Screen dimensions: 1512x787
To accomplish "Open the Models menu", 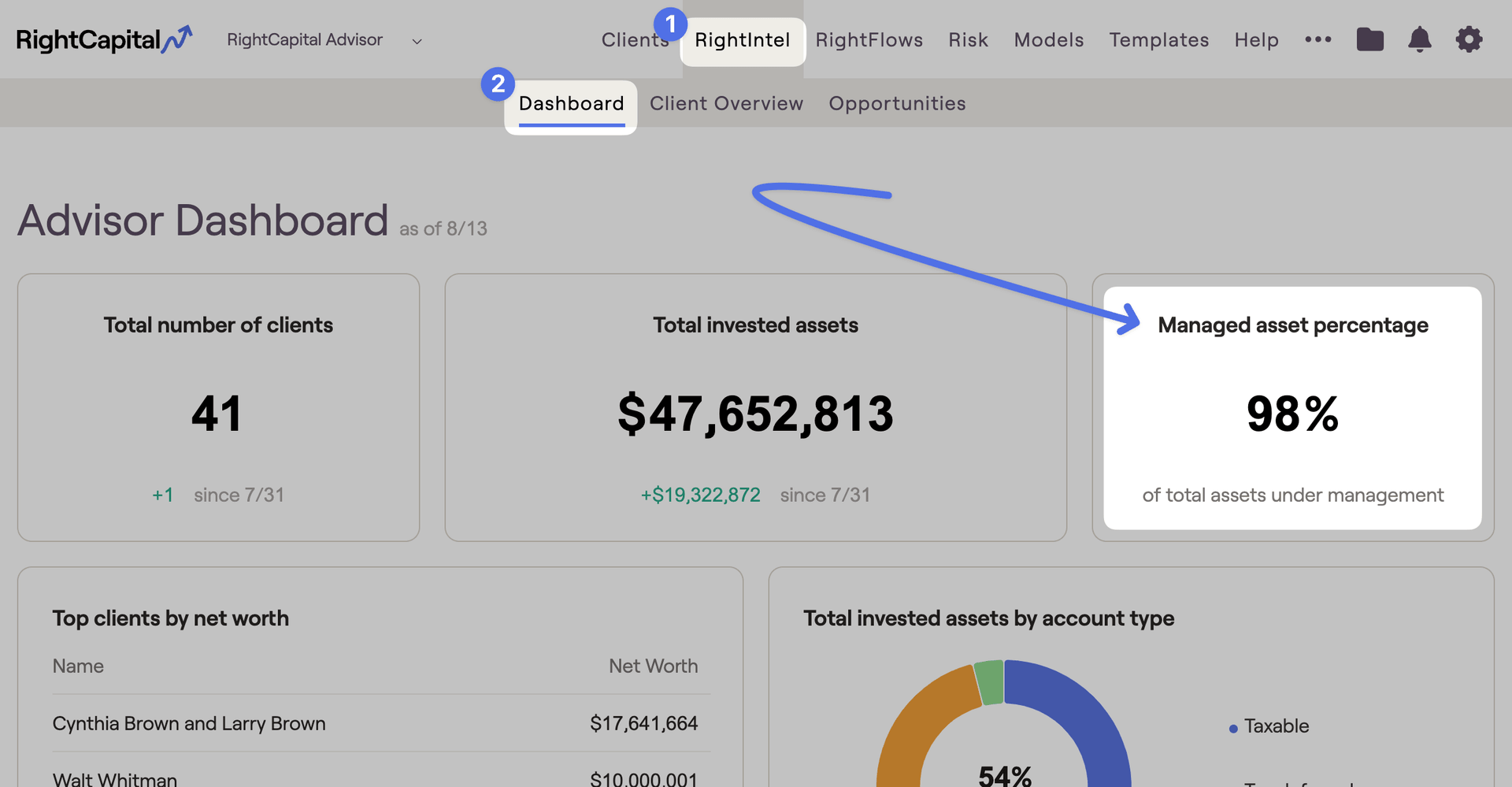I will pyautogui.click(x=1049, y=40).
